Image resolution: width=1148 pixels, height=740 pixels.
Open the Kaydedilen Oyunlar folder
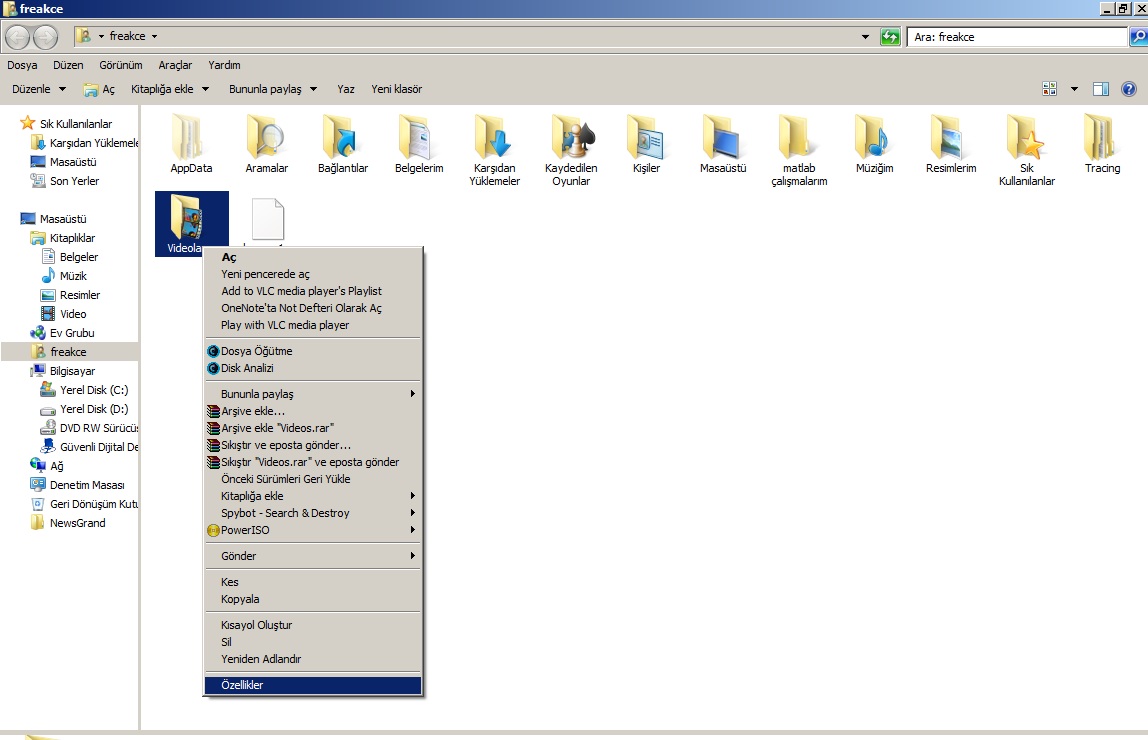[571, 137]
